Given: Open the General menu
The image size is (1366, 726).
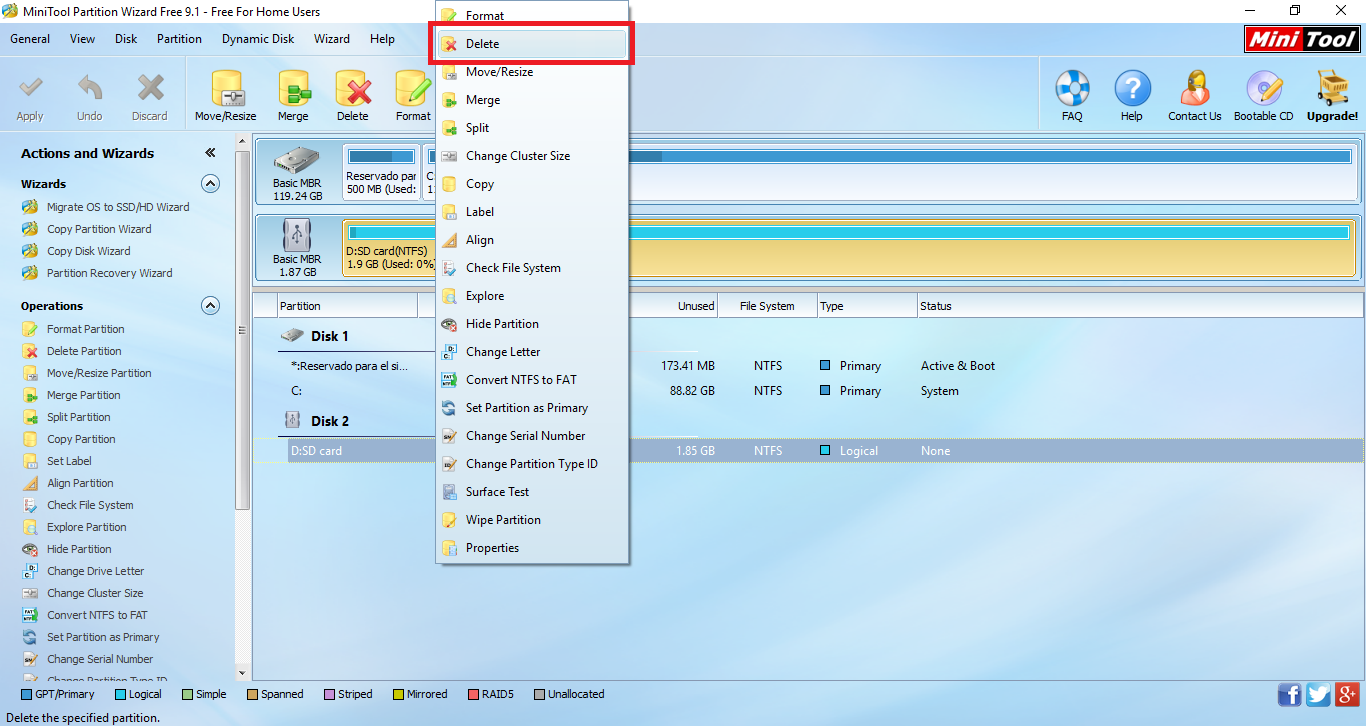Looking at the screenshot, I should coord(30,39).
